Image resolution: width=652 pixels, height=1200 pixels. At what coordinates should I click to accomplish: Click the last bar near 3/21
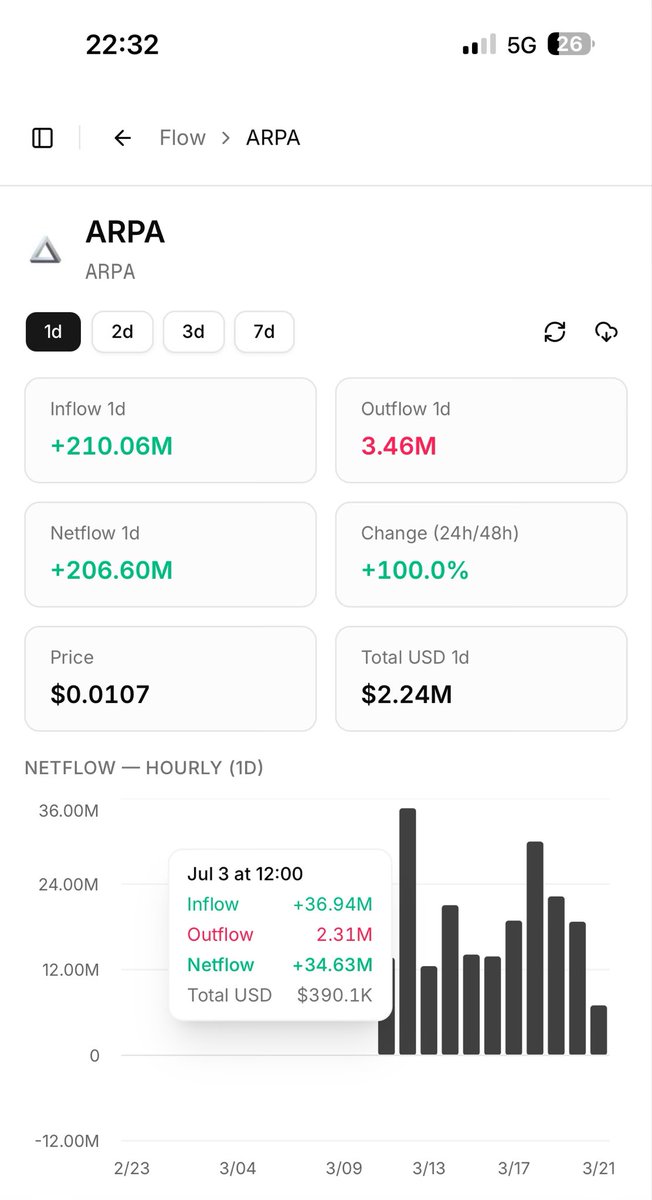pos(598,1030)
